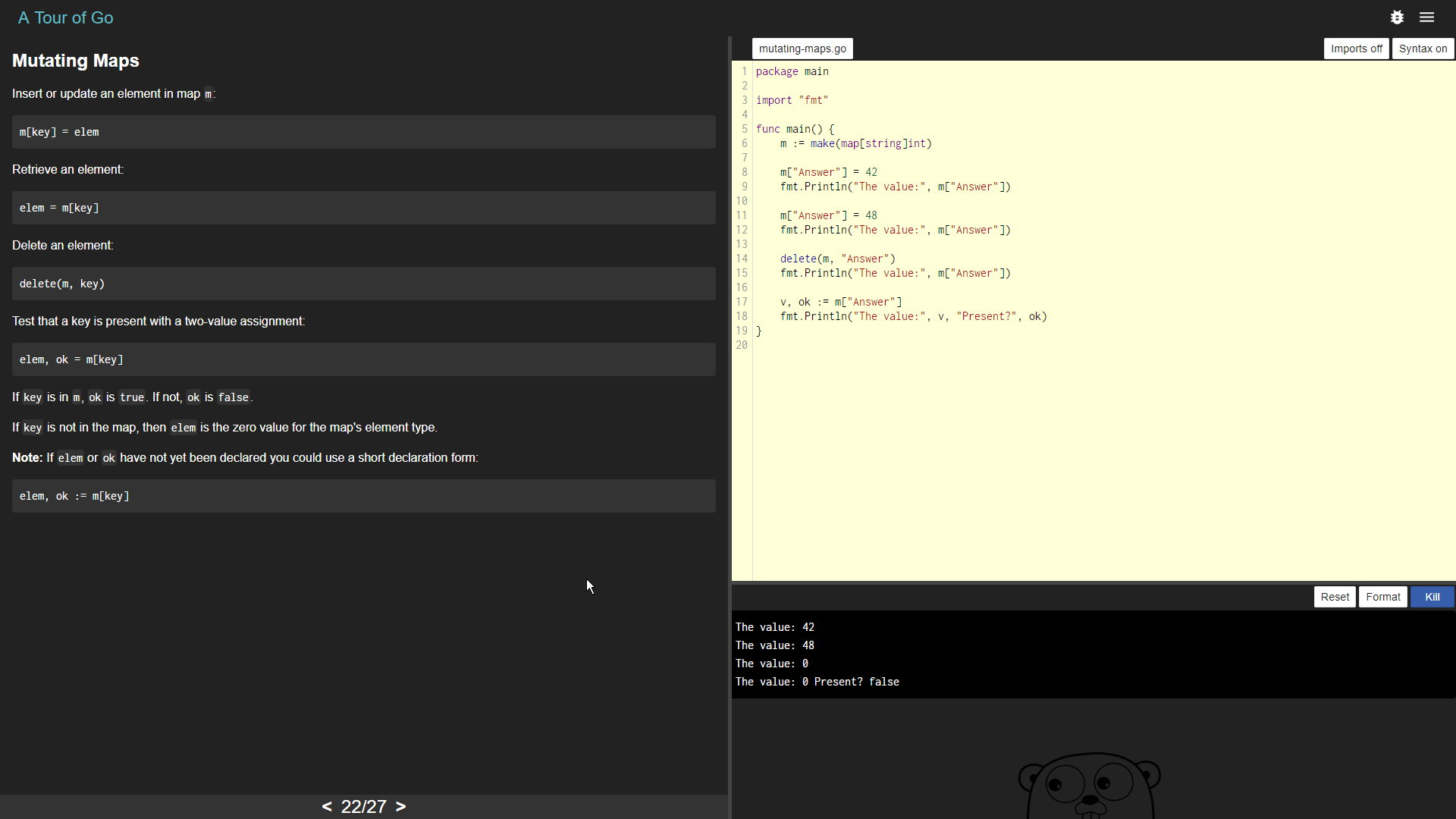The width and height of the screenshot is (1456, 819).
Task: Go to the next lesson with the right arrow
Action: coord(401,806)
